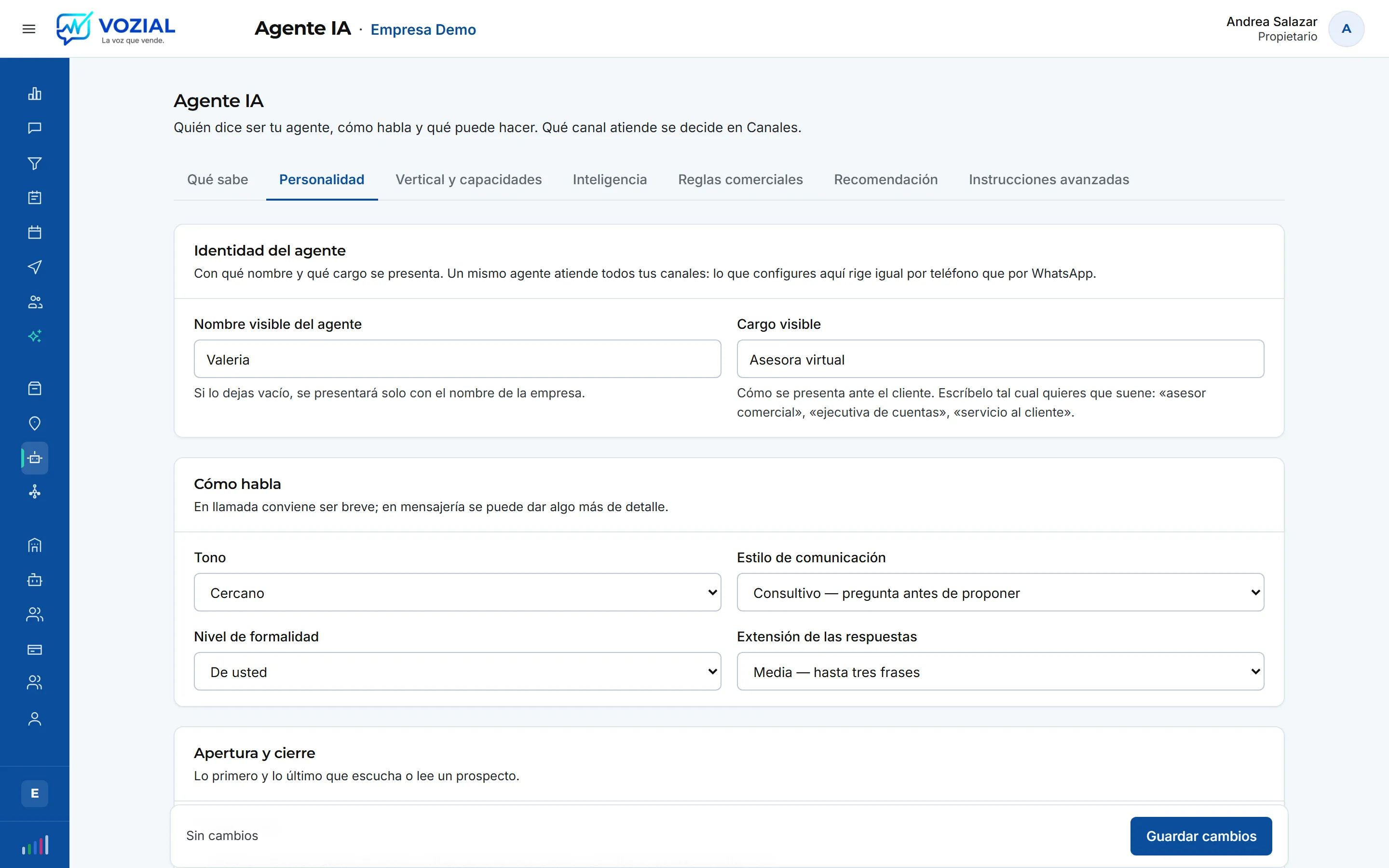Open the funnel icon in sidebar
The width and height of the screenshot is (1389, 868).
coord(34,163)
